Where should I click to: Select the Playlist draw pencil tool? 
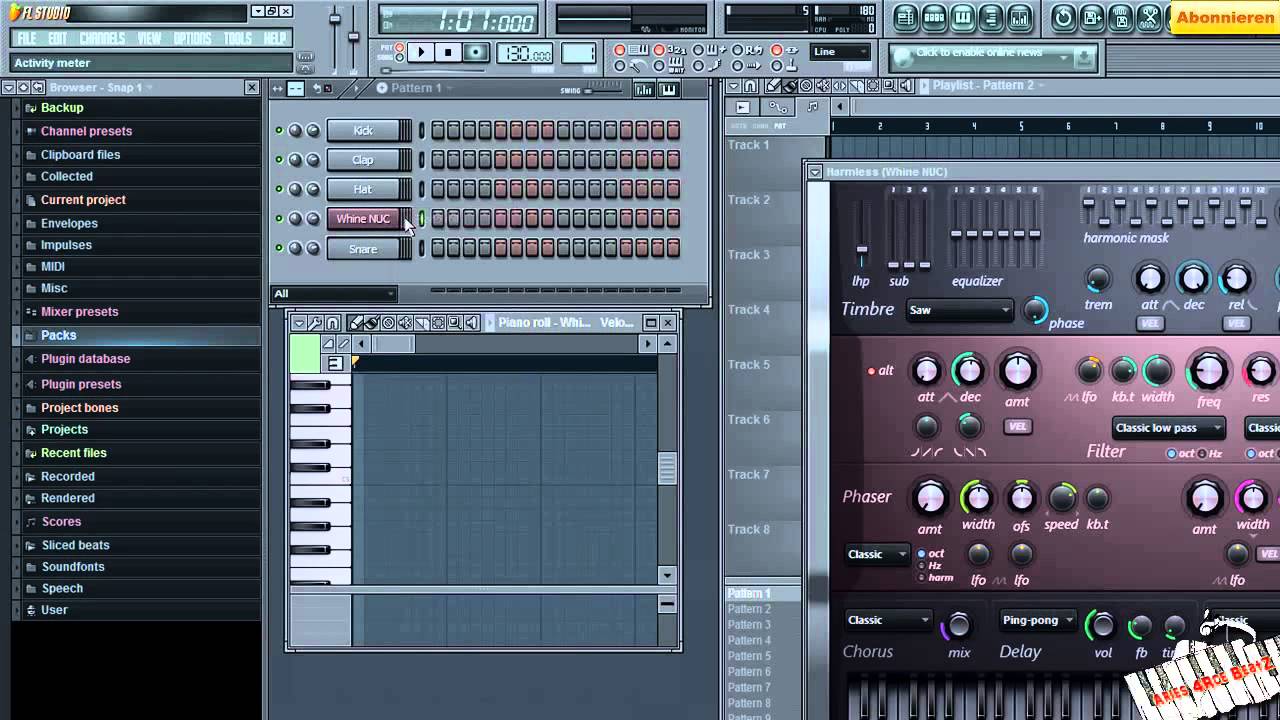773,86
